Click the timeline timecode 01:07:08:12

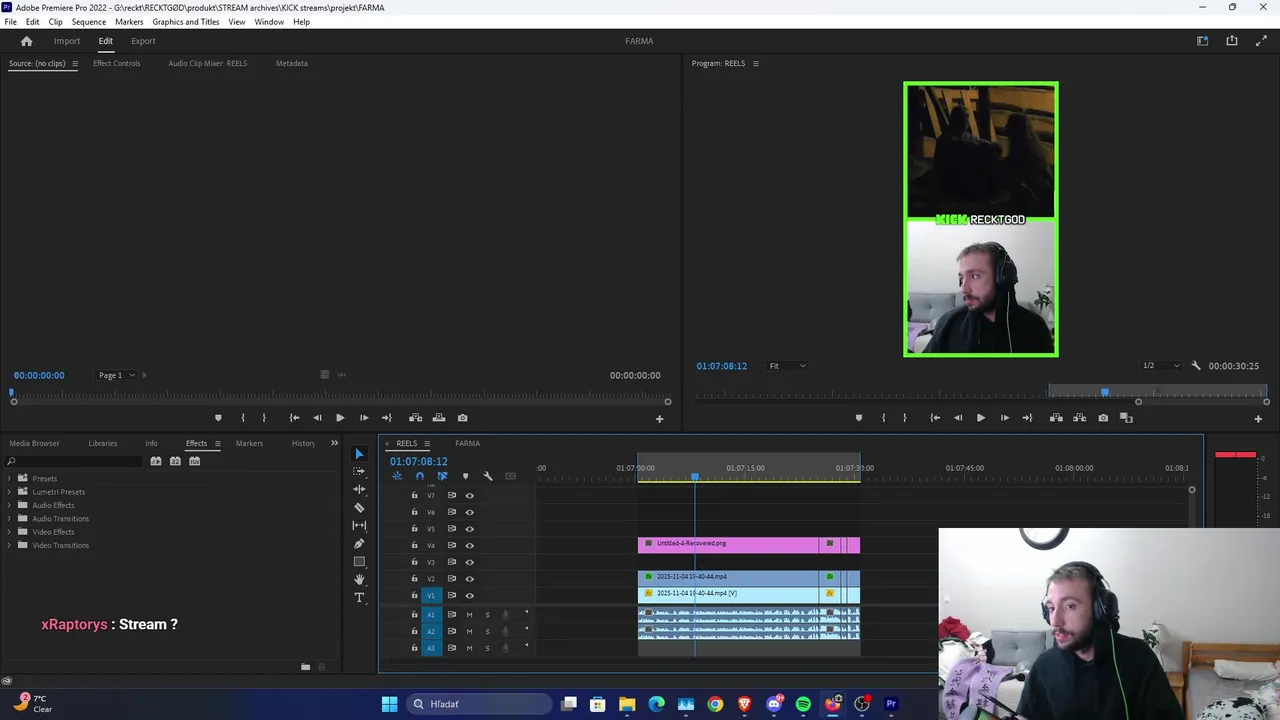coord(418,461)
